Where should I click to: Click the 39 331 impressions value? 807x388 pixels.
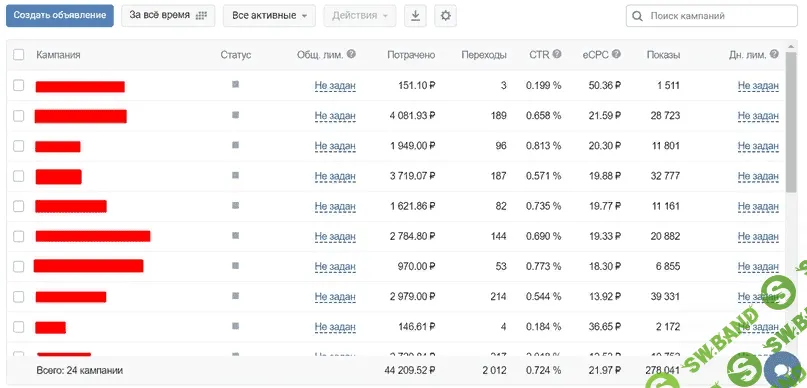665,296
